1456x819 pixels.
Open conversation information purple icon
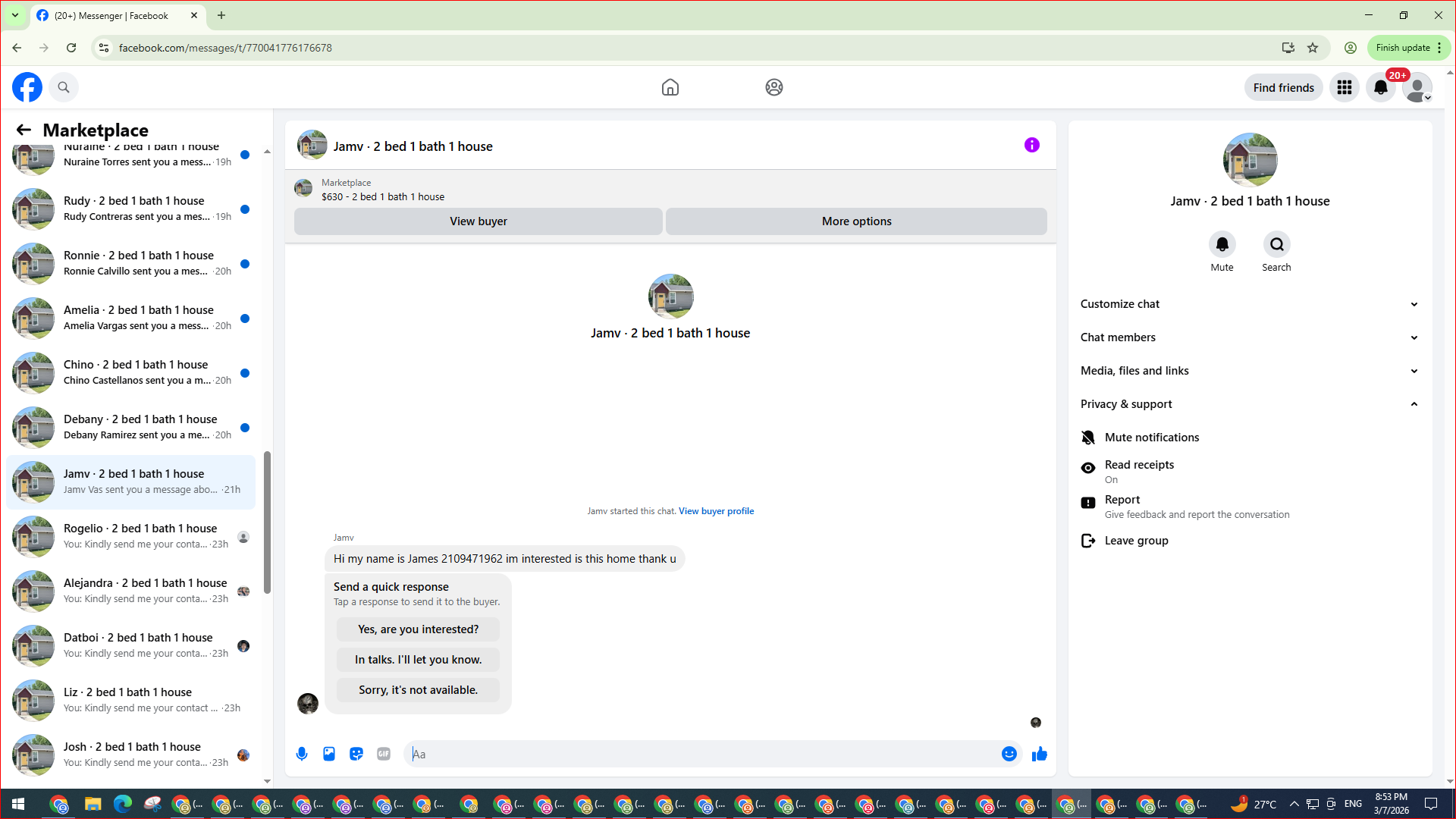[1032, 145]
